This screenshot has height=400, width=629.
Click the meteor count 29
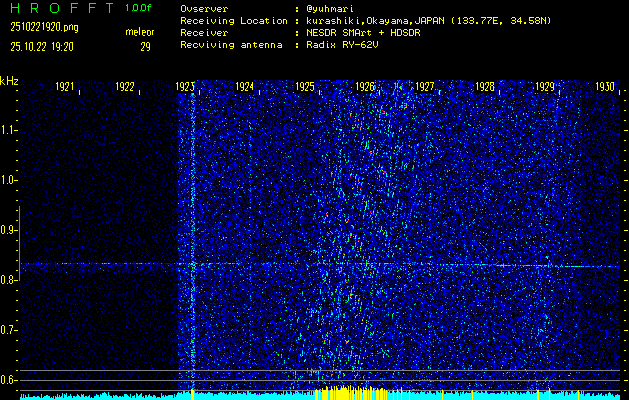[x=146, y=47]
